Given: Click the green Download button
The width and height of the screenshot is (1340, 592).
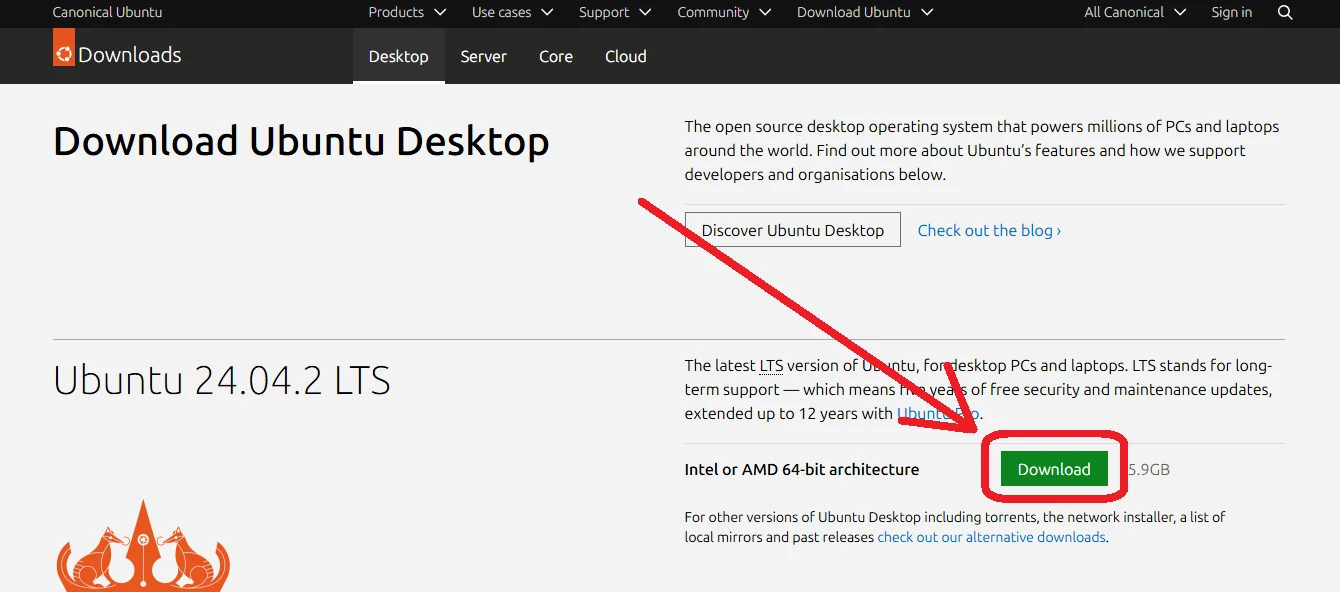Looking at the screenshot, I should tap(1053, 470).
